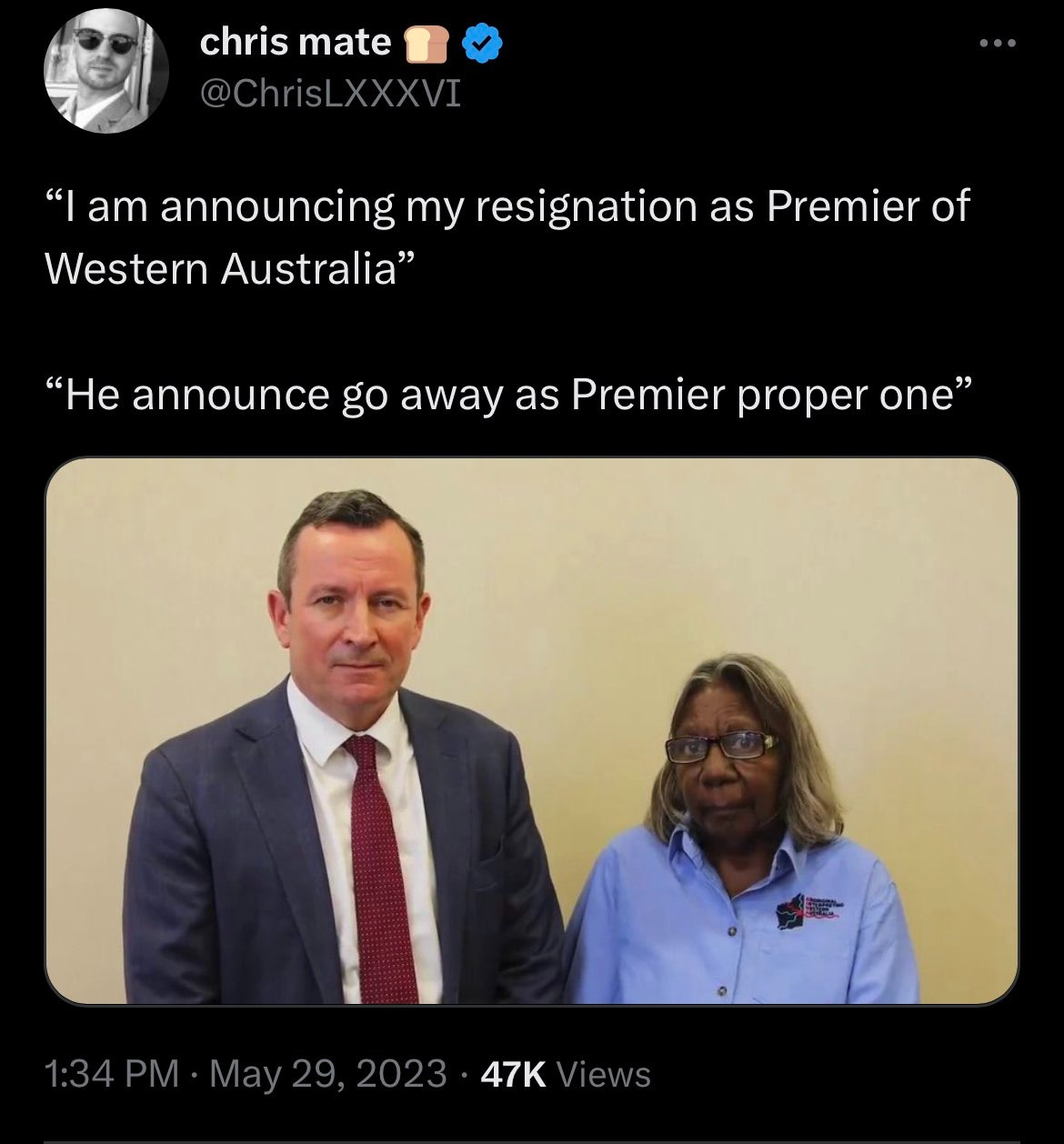
Task: Click the 1:34 PM timestamp
Action: (x=112, y=1074)
